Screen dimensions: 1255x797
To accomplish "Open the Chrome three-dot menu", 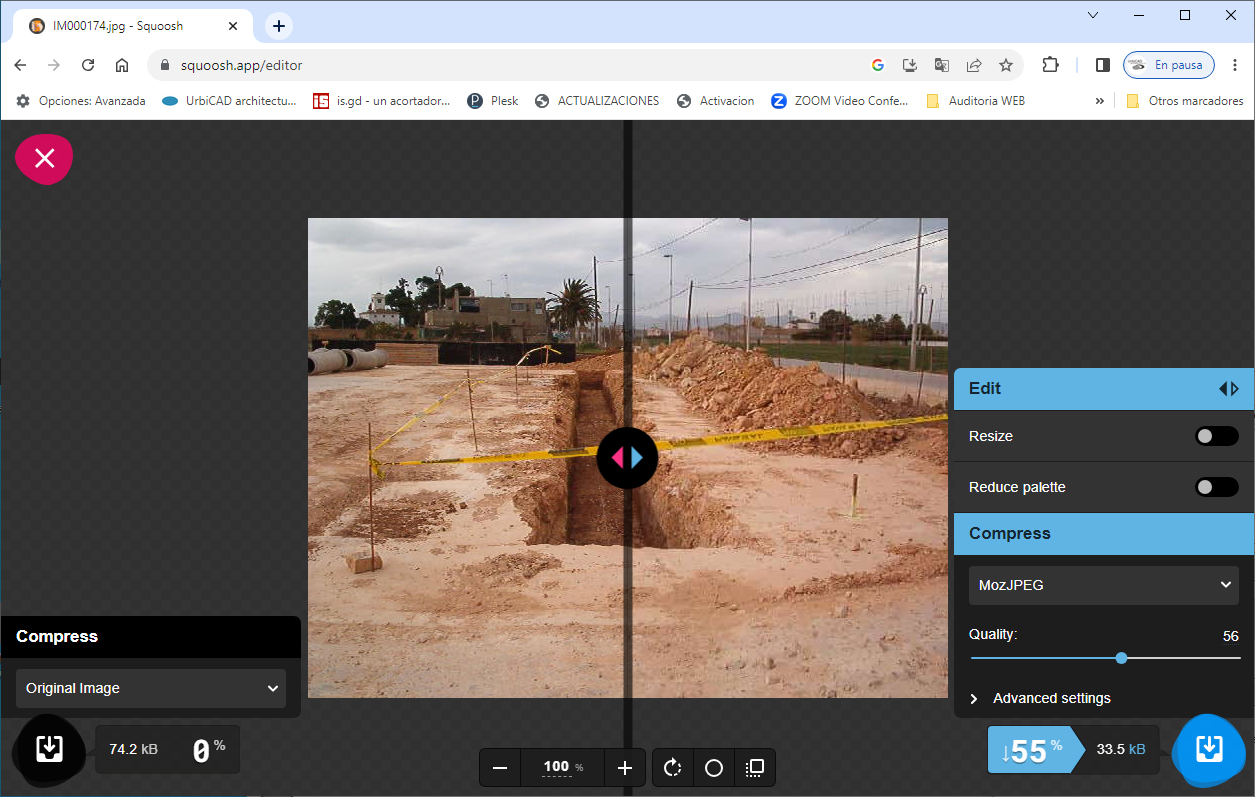I will click(1234, 65).
